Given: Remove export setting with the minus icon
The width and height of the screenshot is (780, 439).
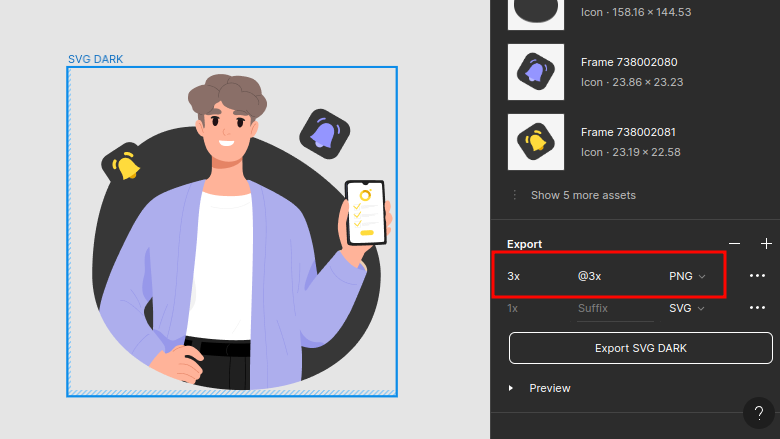Looking at the screenshot, I should (735, 243).
